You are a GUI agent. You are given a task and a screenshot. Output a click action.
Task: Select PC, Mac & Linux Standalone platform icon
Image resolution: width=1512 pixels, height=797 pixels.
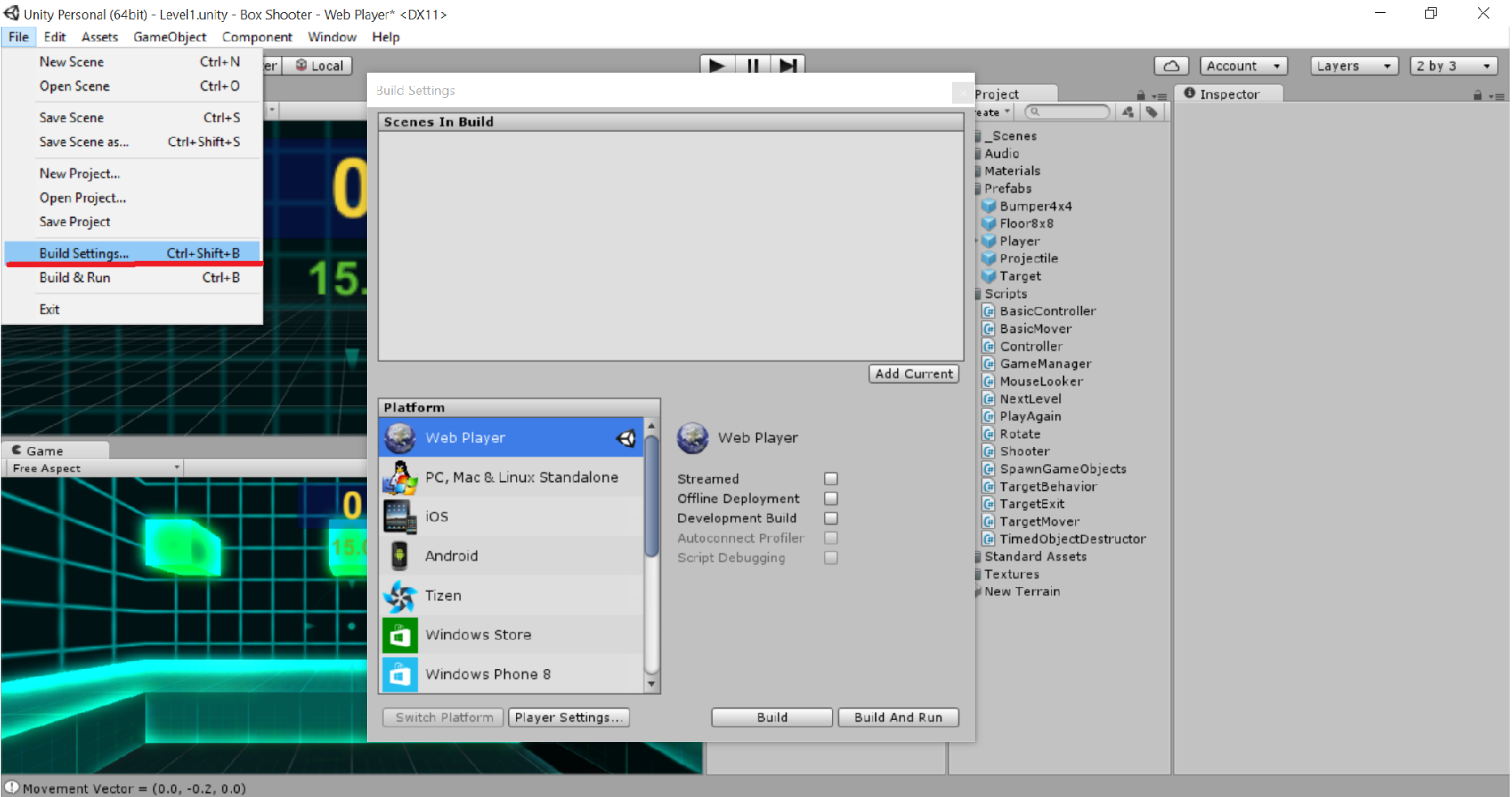click(x=400, y=477)
